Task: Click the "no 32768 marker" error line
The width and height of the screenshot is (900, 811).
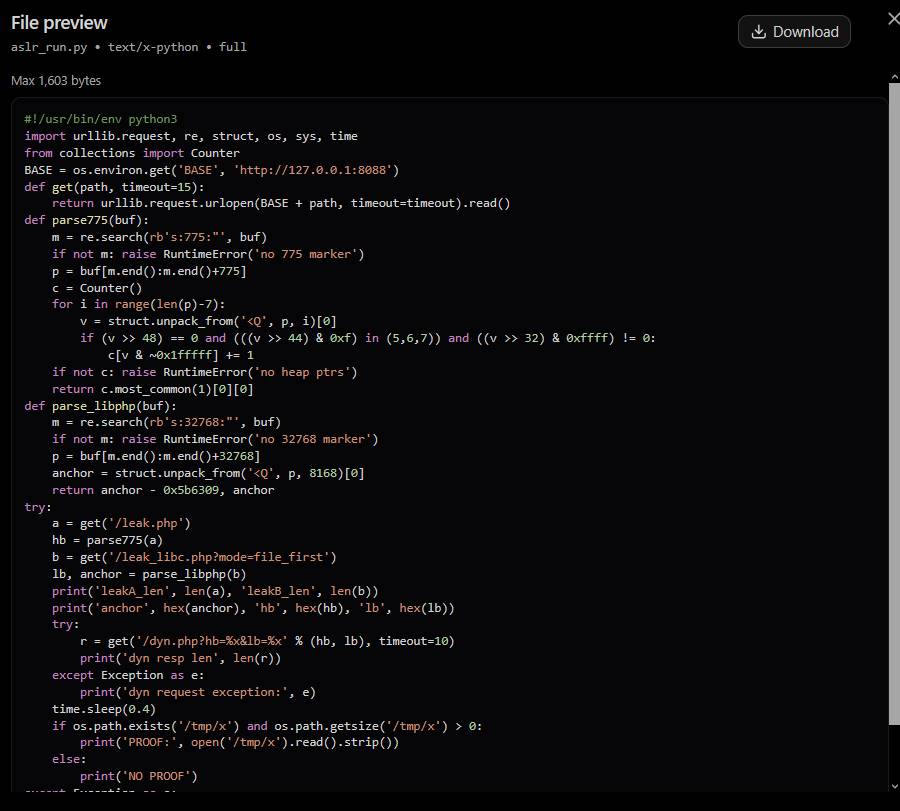Action: pyautogui.click(x=215, y=439)
